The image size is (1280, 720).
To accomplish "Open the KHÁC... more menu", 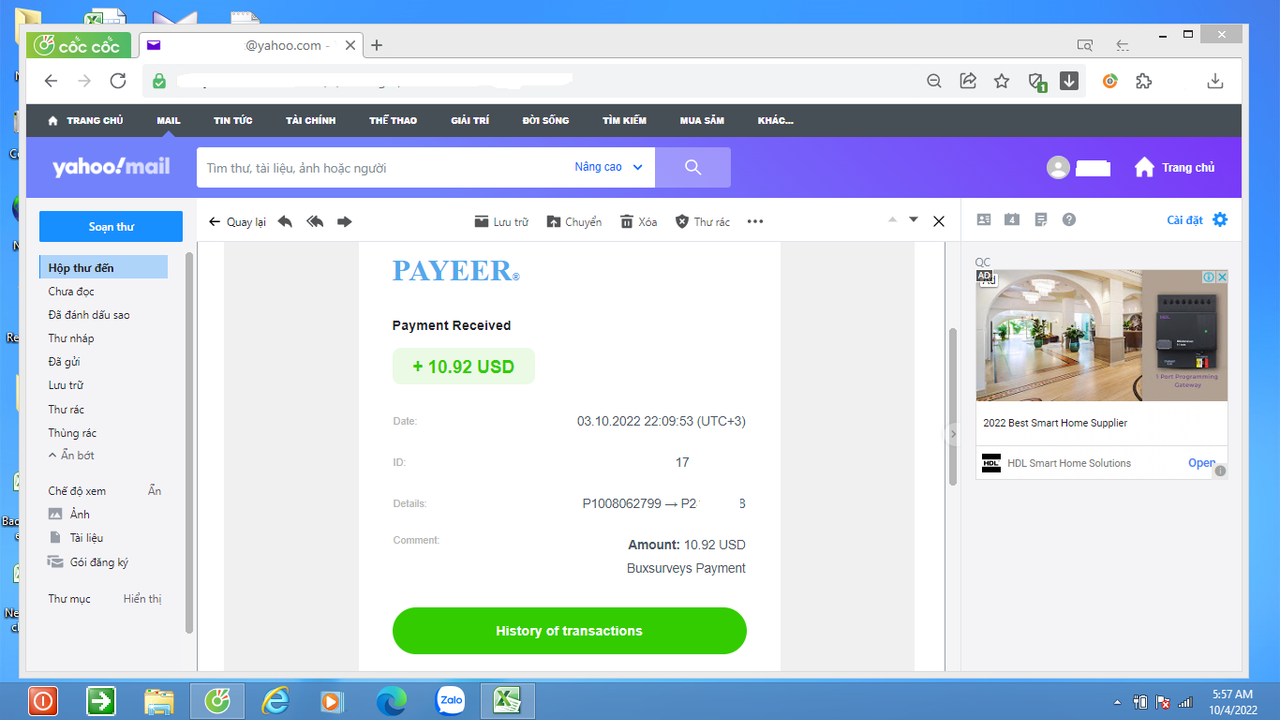I will [x=776, y=121].
